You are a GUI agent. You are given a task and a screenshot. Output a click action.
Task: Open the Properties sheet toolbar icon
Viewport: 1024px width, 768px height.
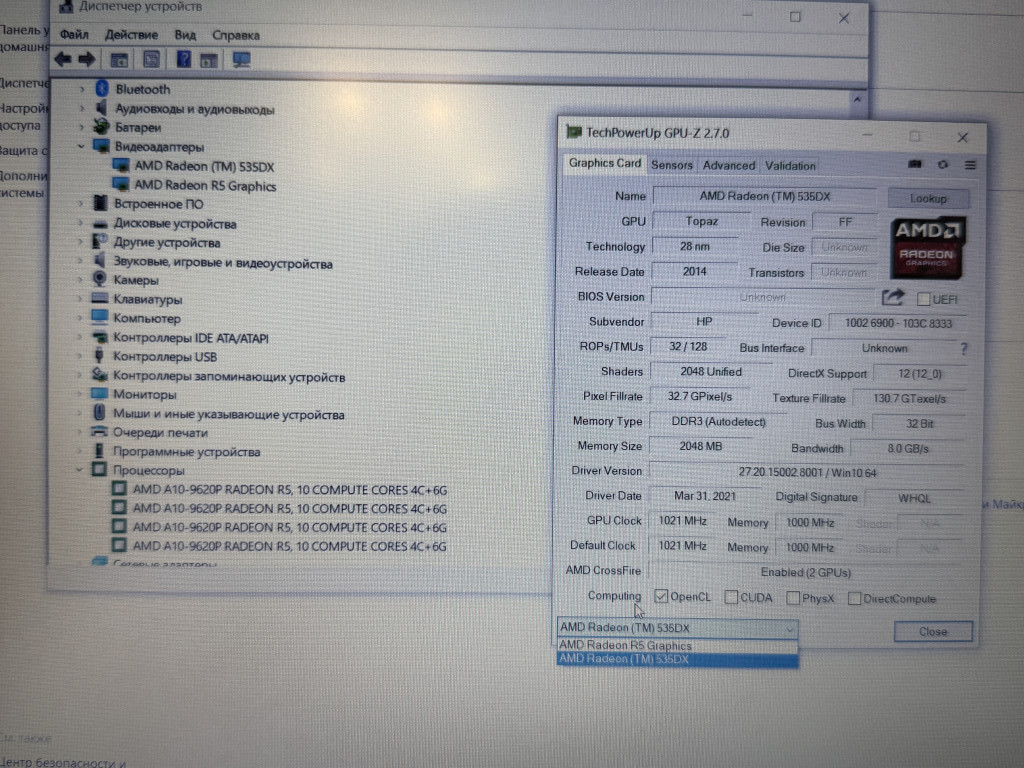tap(152, 60)
